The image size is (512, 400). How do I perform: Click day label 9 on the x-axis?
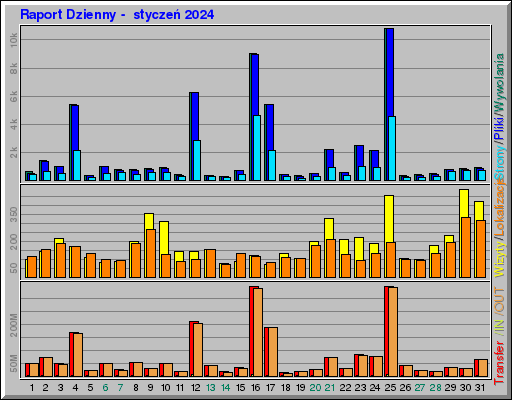click(x=151, y=388)
